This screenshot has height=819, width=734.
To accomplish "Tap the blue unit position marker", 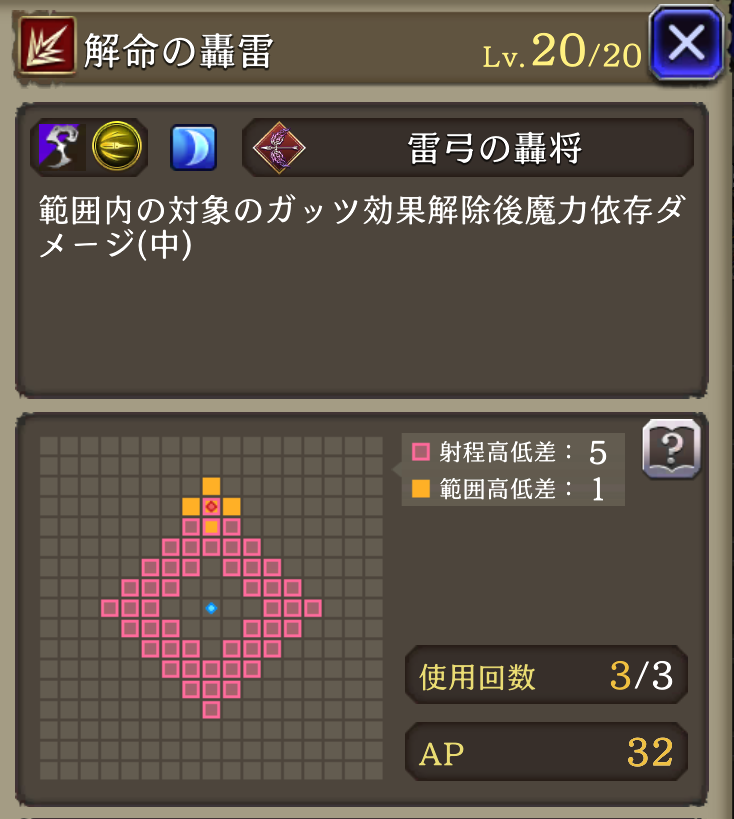I will click(211, 608).
